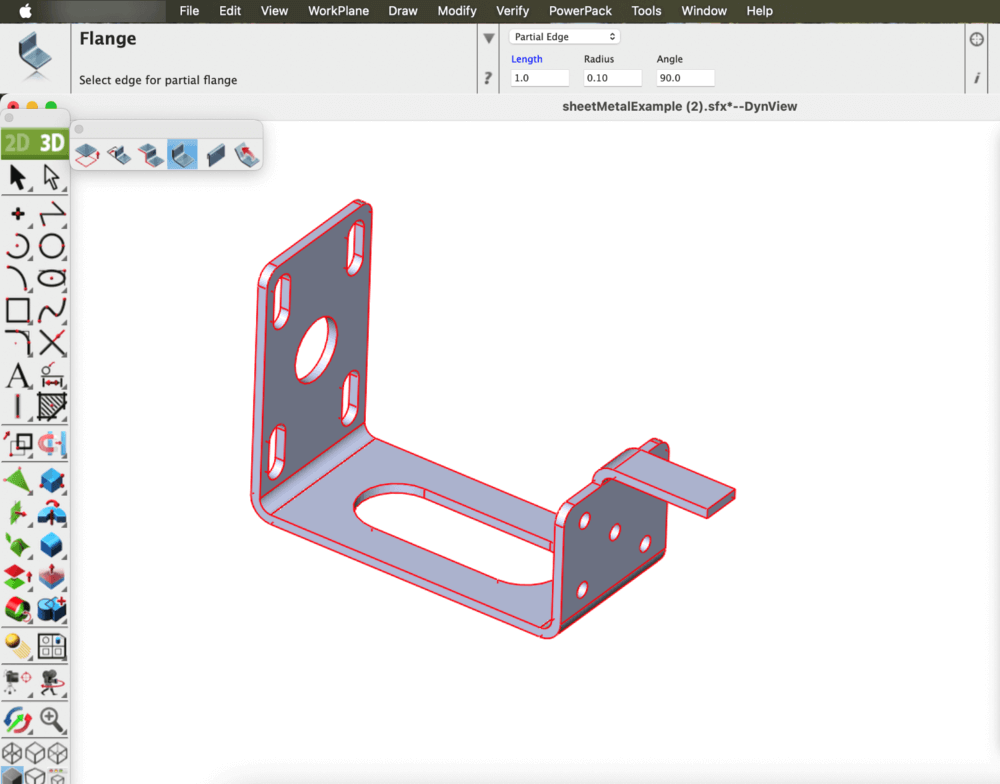Screen dimensions: 1000x784
Task: Select the crosshatch fill tool
Action: 52,406
